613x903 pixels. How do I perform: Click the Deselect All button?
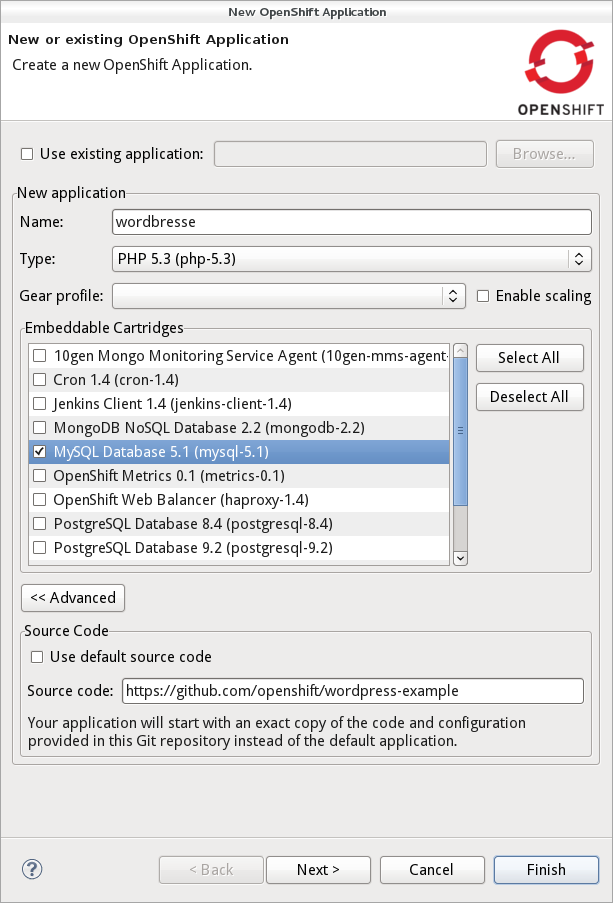point(529,397)
